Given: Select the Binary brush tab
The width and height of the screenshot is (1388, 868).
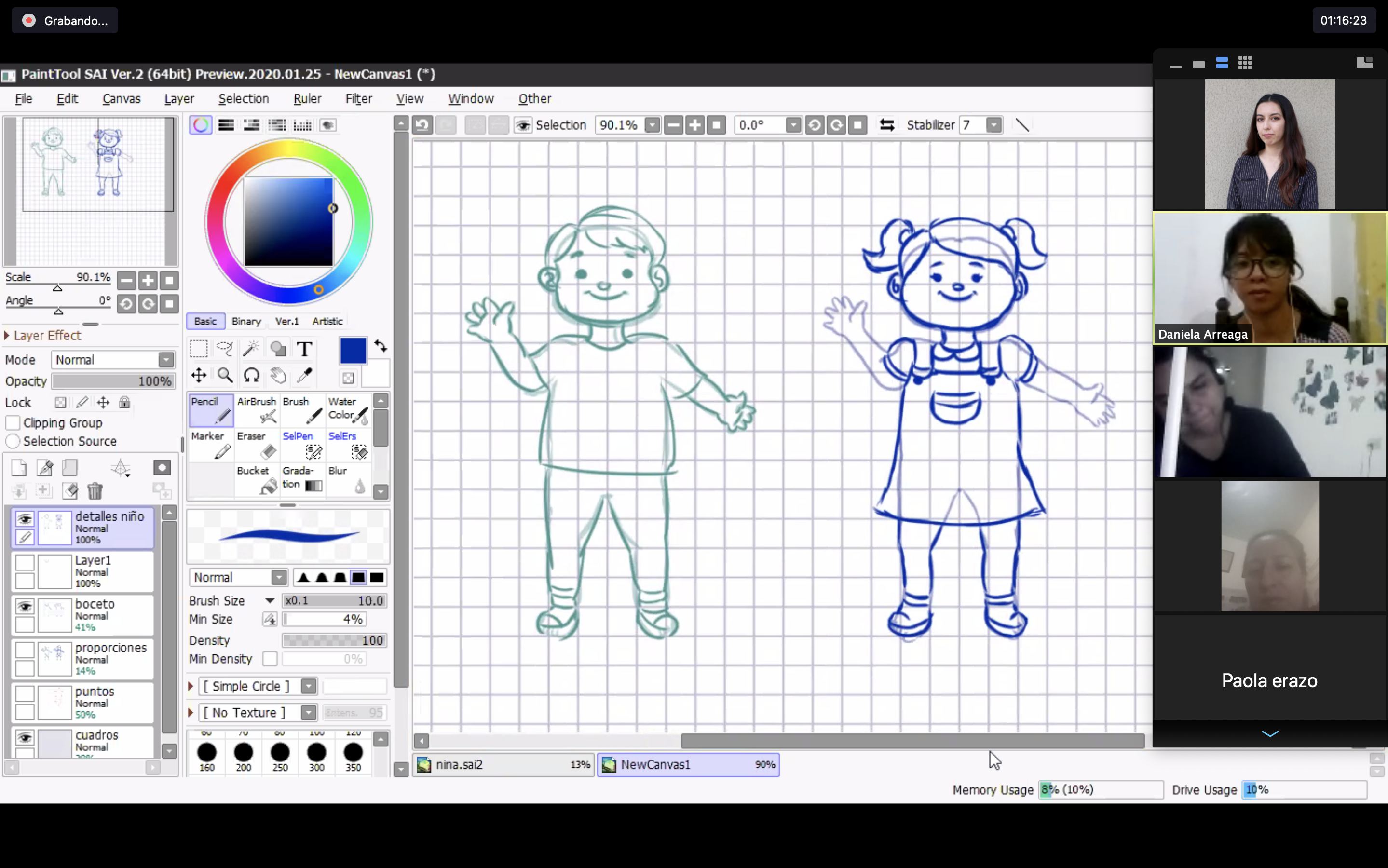Looking at the screenshot, I should 246,321.
